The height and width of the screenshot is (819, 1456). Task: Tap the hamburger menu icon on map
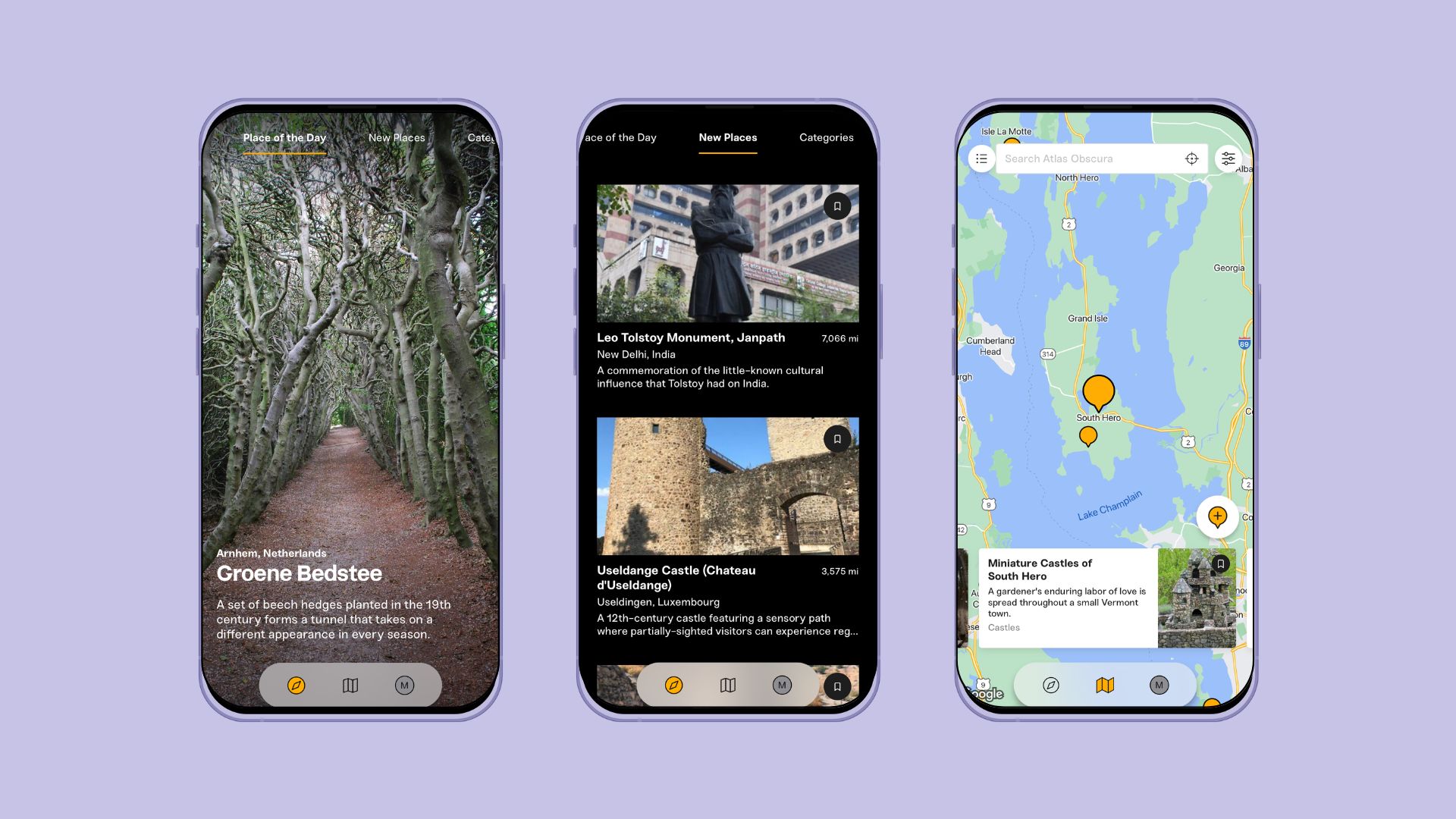click(981, 158)
